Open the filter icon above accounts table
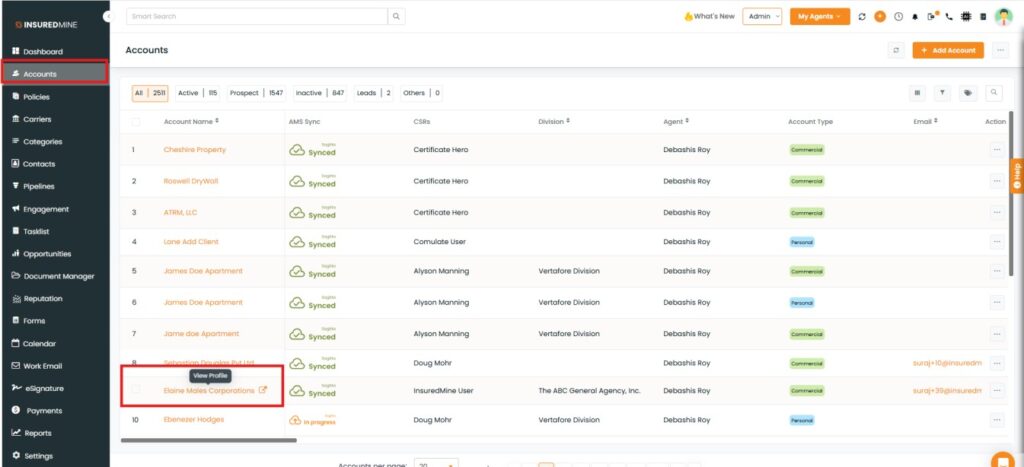1024x467 pixels. tap(942, 93)
